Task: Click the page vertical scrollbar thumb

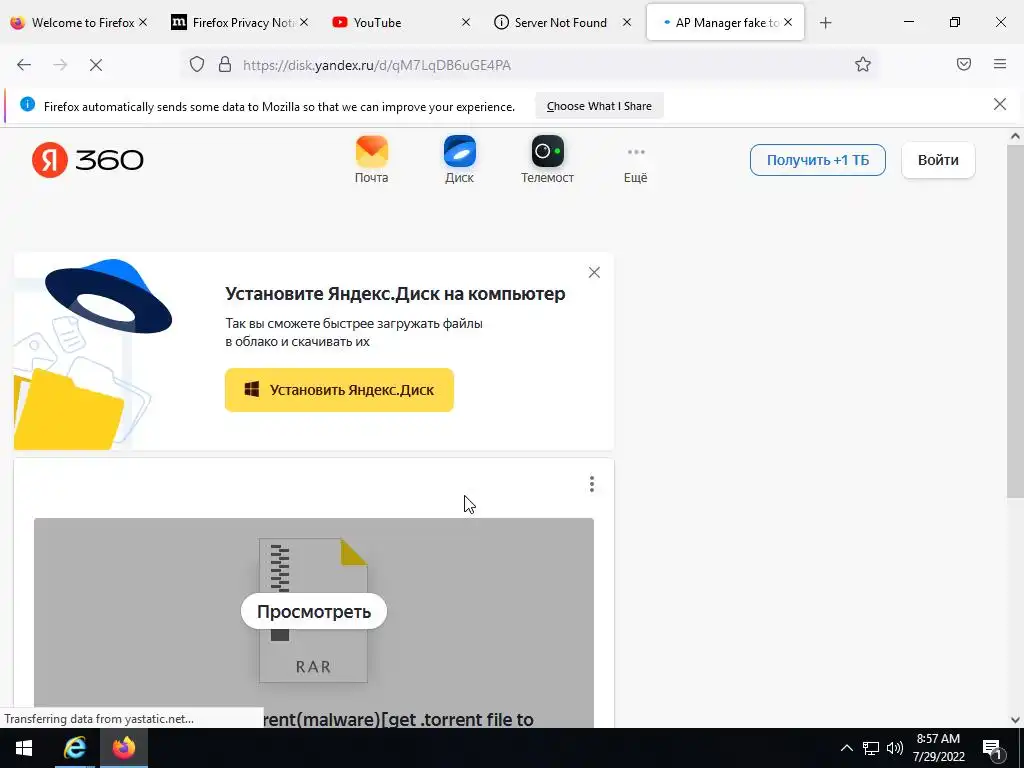Action: tap(1015, 321)
